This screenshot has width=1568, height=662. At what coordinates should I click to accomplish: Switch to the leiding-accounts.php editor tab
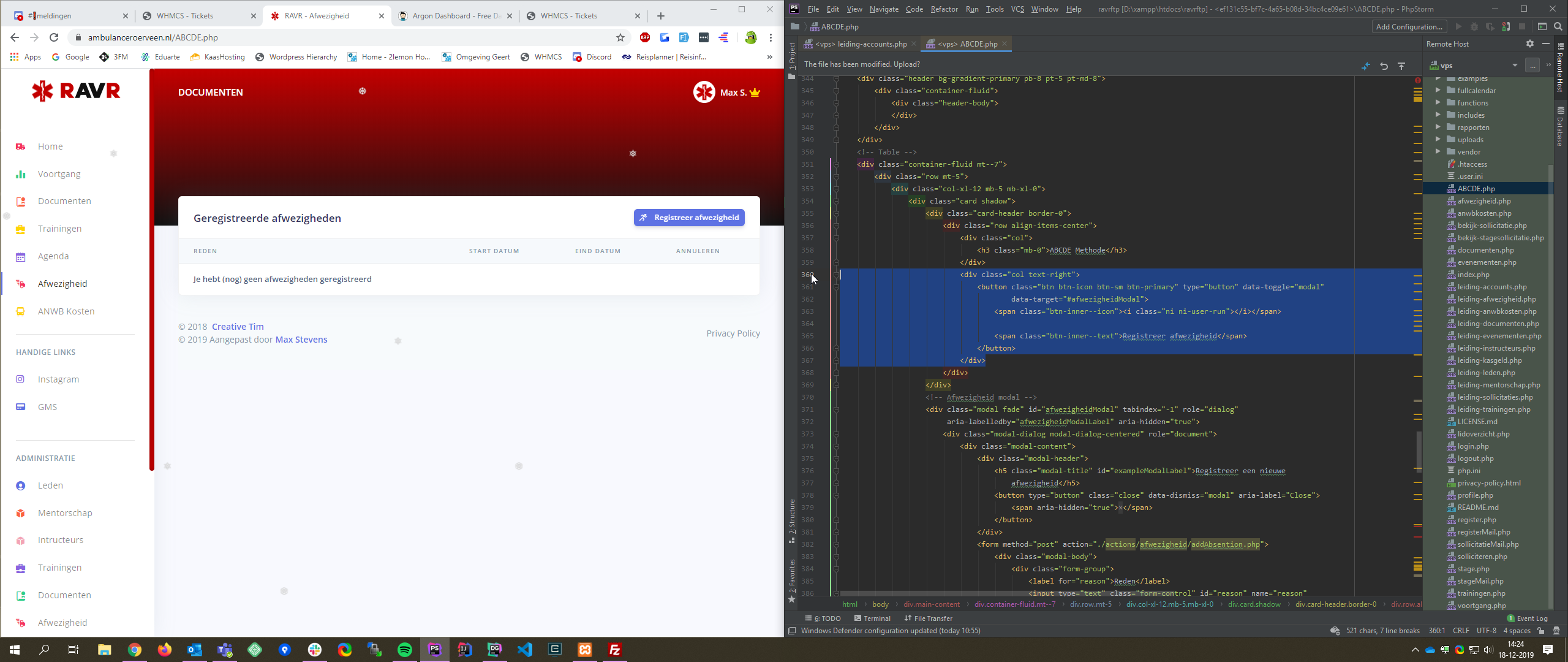click(861, 44)
